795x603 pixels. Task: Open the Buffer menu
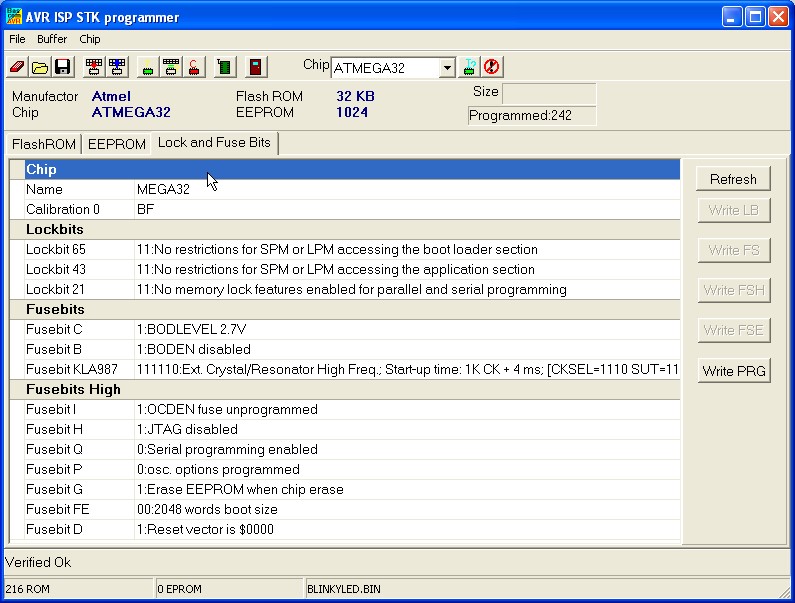[x=52, y=39]
